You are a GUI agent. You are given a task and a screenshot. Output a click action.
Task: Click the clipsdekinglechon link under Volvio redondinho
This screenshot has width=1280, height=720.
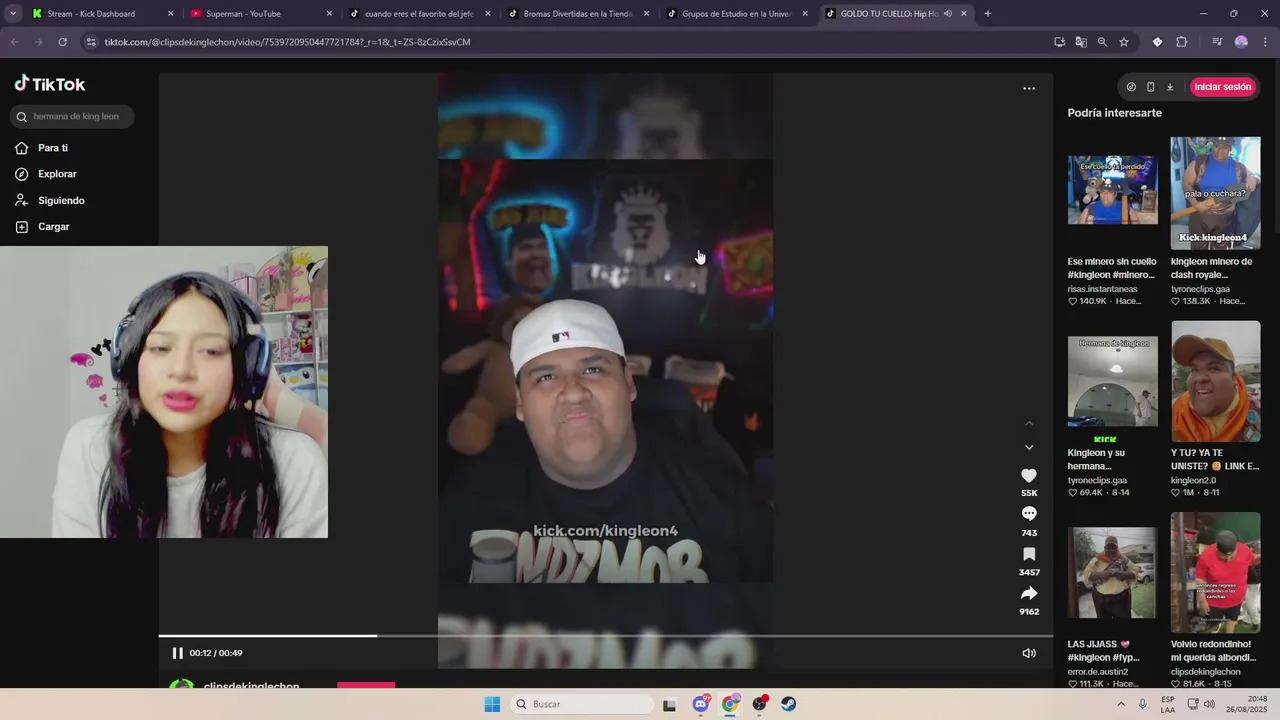(x=1205, y=671)
